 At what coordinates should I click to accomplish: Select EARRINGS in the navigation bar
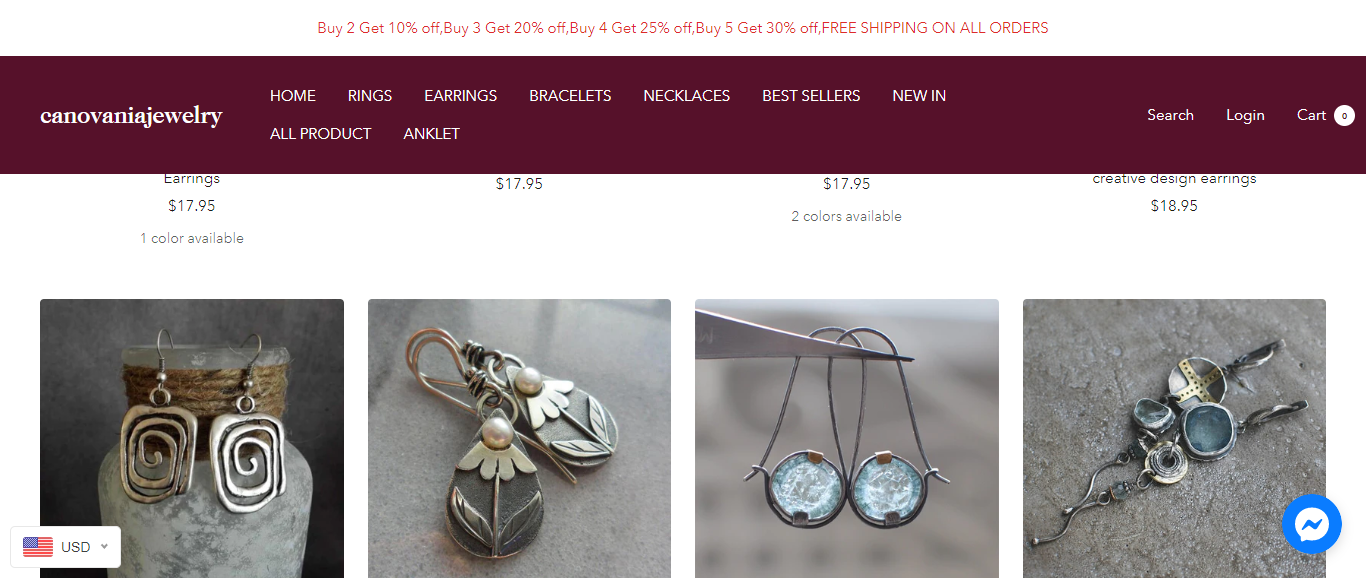click(460, 96)
